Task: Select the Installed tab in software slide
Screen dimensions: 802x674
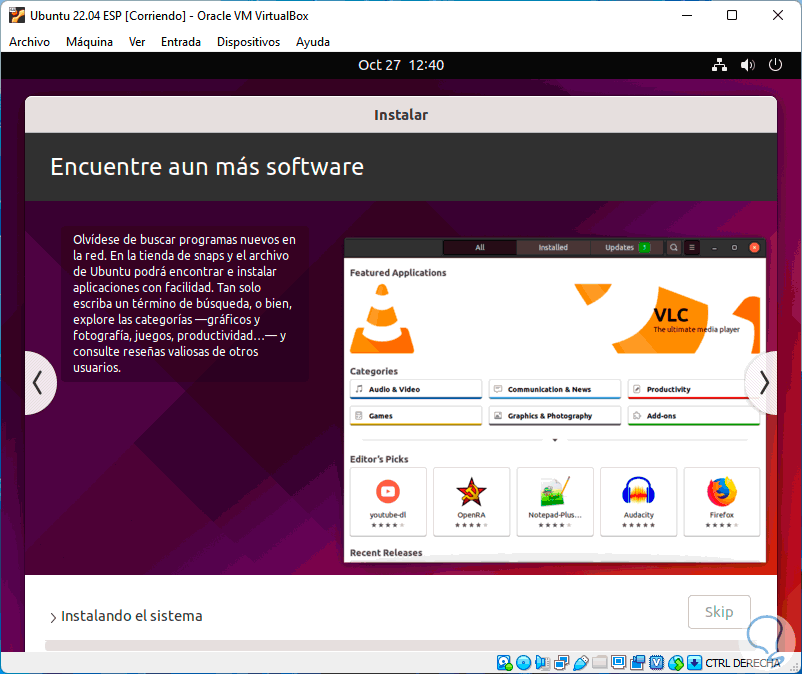Action: [553, 248]
